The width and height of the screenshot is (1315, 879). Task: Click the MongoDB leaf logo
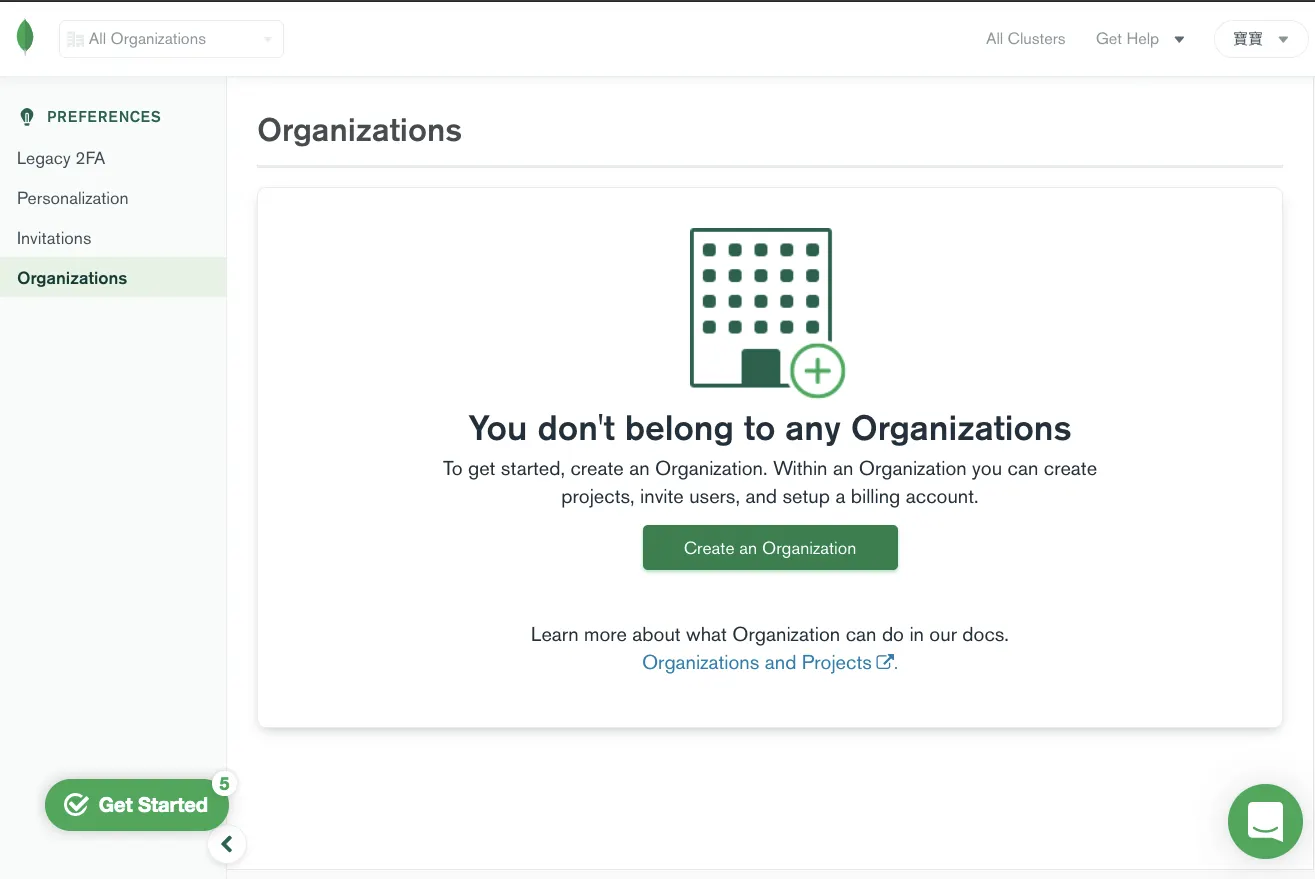click(x=25, y=38)
